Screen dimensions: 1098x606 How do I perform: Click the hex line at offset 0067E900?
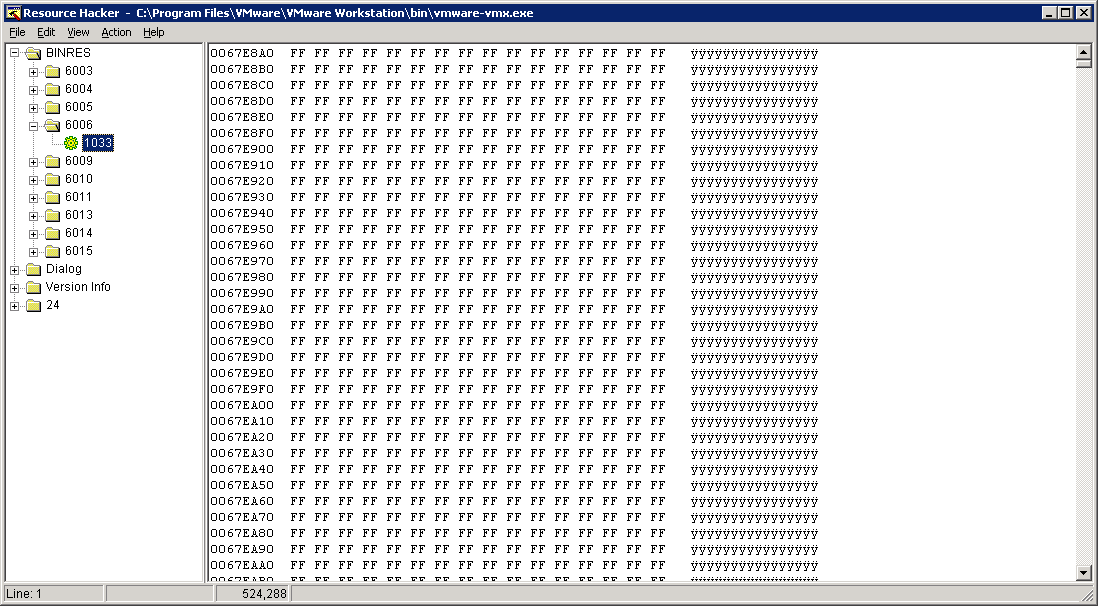pos(515,149)
